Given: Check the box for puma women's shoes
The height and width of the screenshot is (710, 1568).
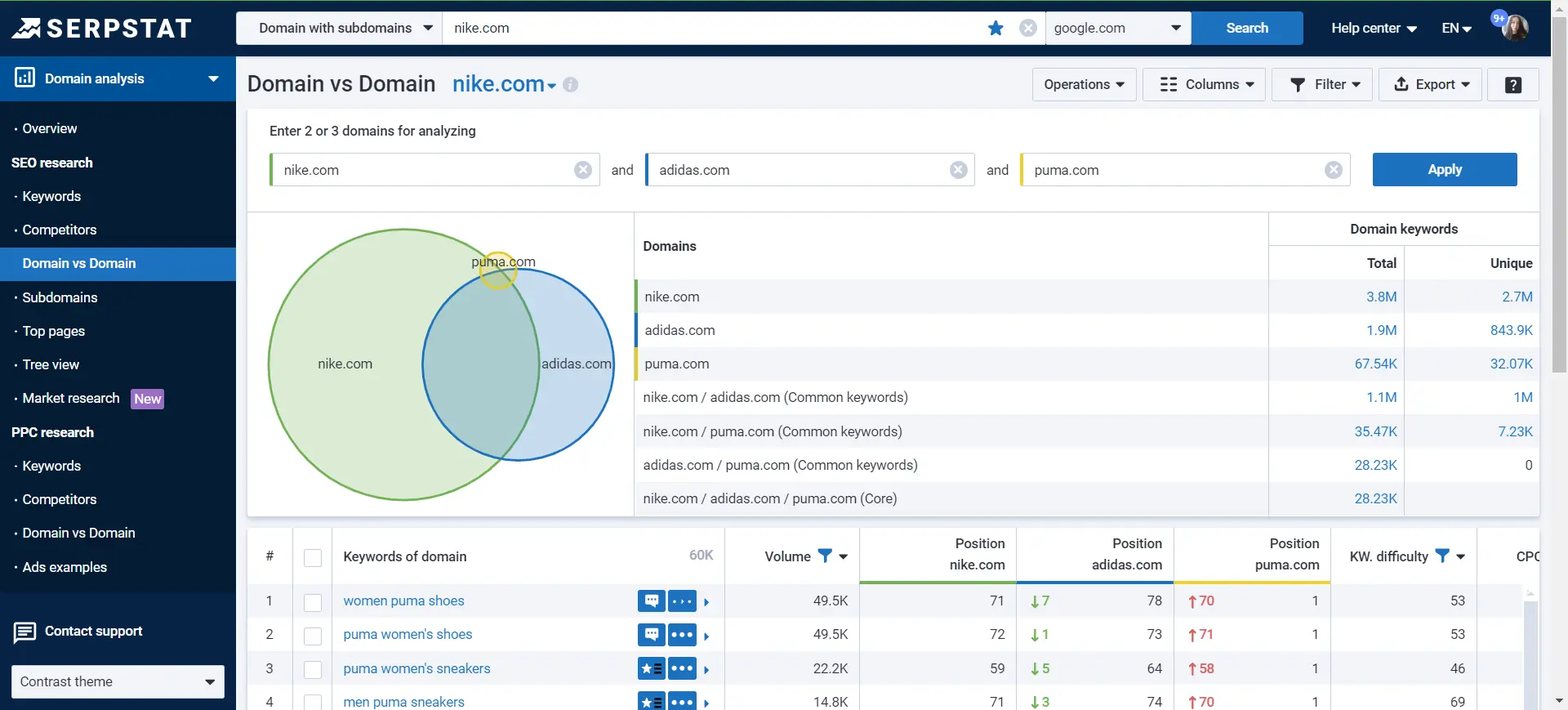Looking at the screenshot, I should coord(313,636).
